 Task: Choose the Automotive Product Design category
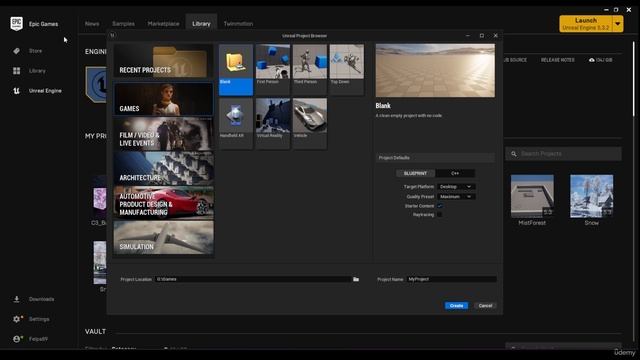pos(163,203)
